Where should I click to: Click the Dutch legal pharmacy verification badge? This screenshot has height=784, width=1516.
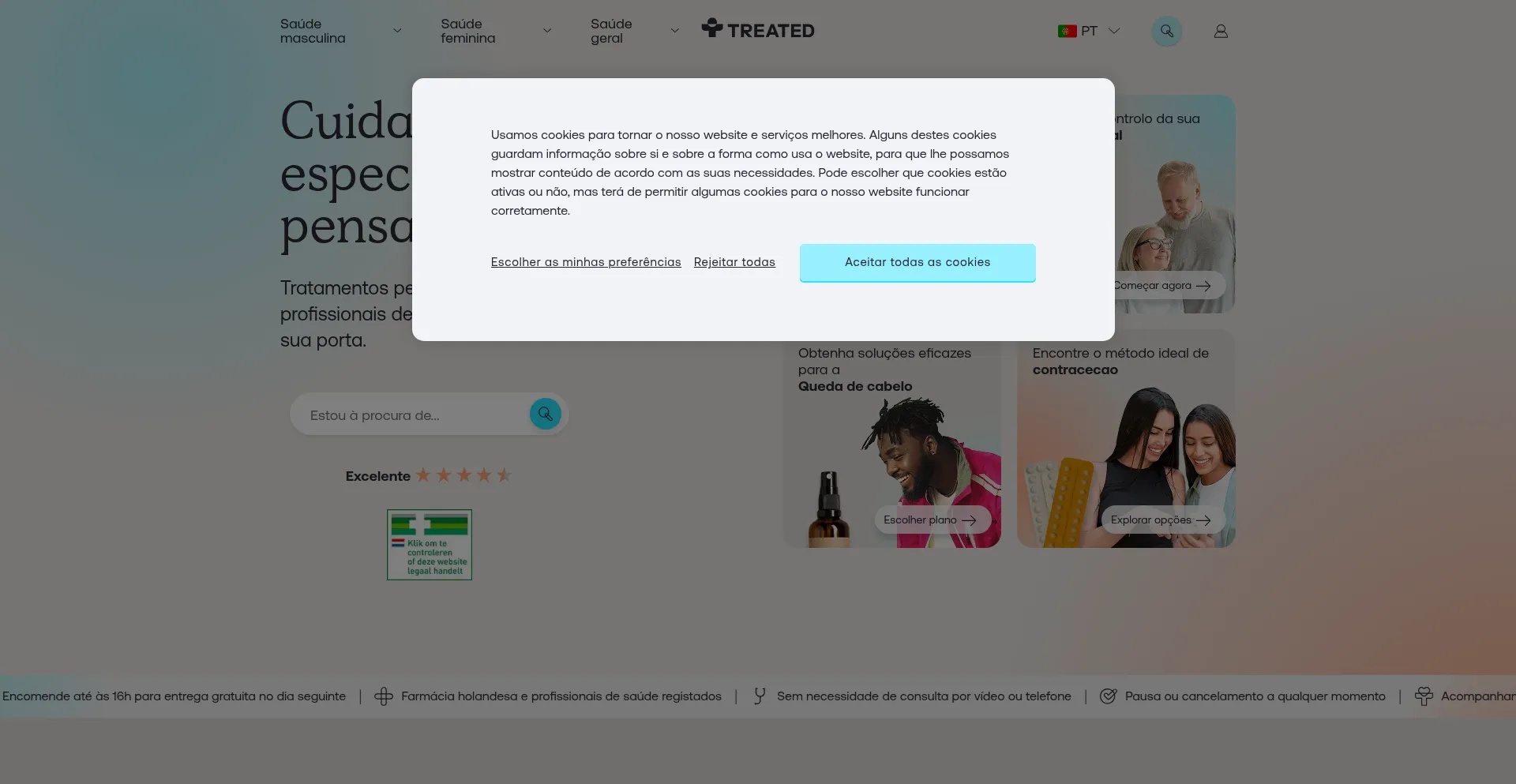(x=430, y=545)
